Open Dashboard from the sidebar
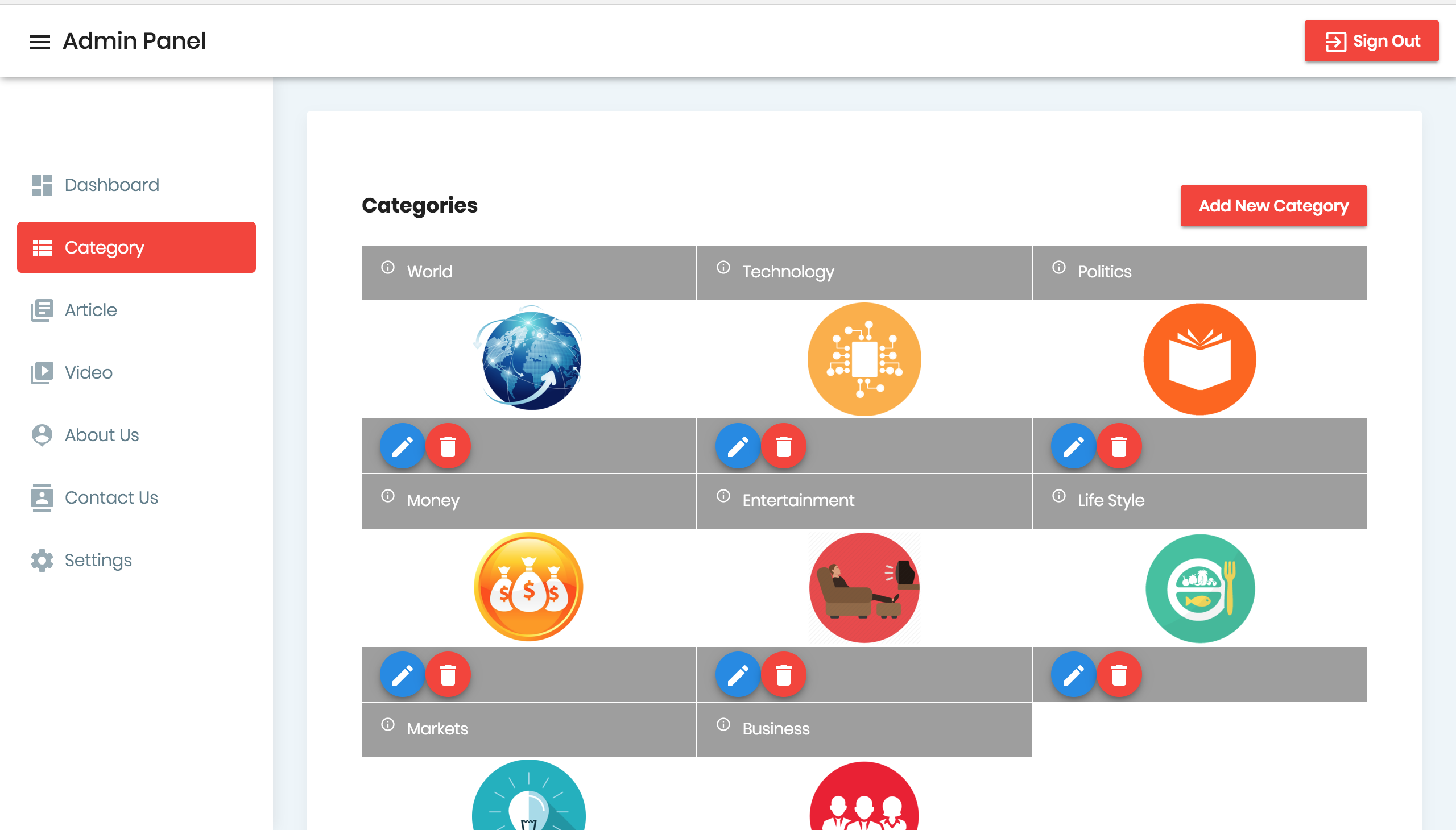1456x830 pixels. pos(111,185)
